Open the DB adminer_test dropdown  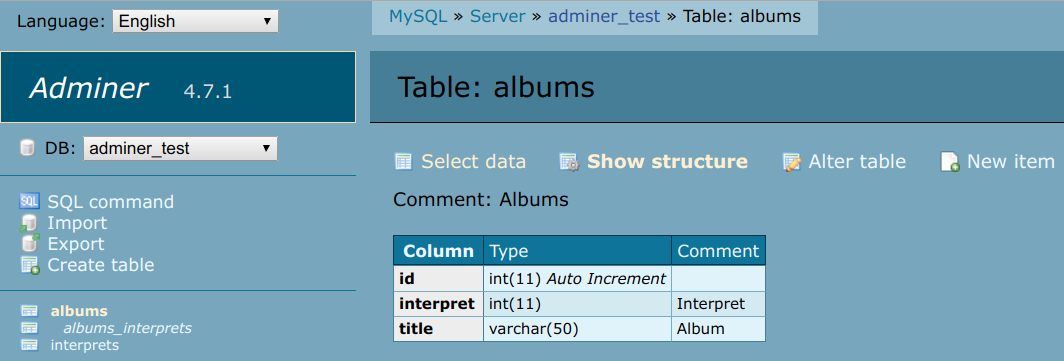point(180,148)
